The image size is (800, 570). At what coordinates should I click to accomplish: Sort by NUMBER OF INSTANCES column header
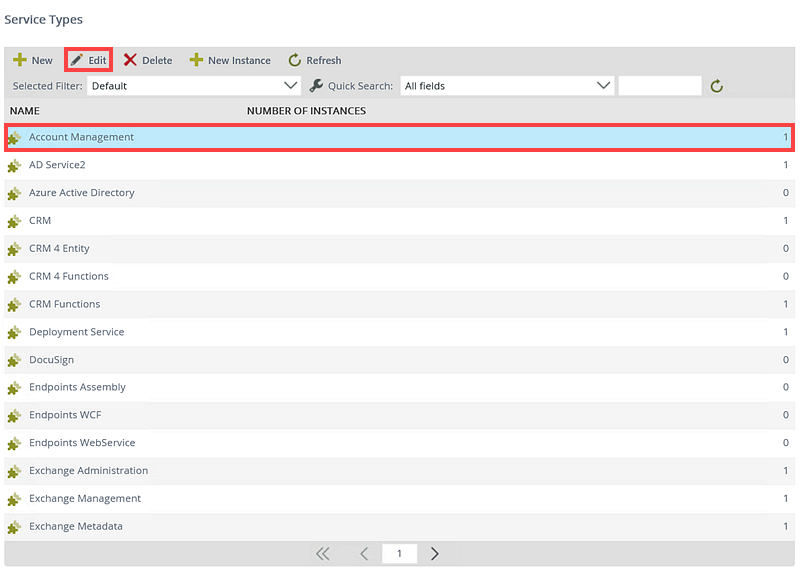coord(306,111)
